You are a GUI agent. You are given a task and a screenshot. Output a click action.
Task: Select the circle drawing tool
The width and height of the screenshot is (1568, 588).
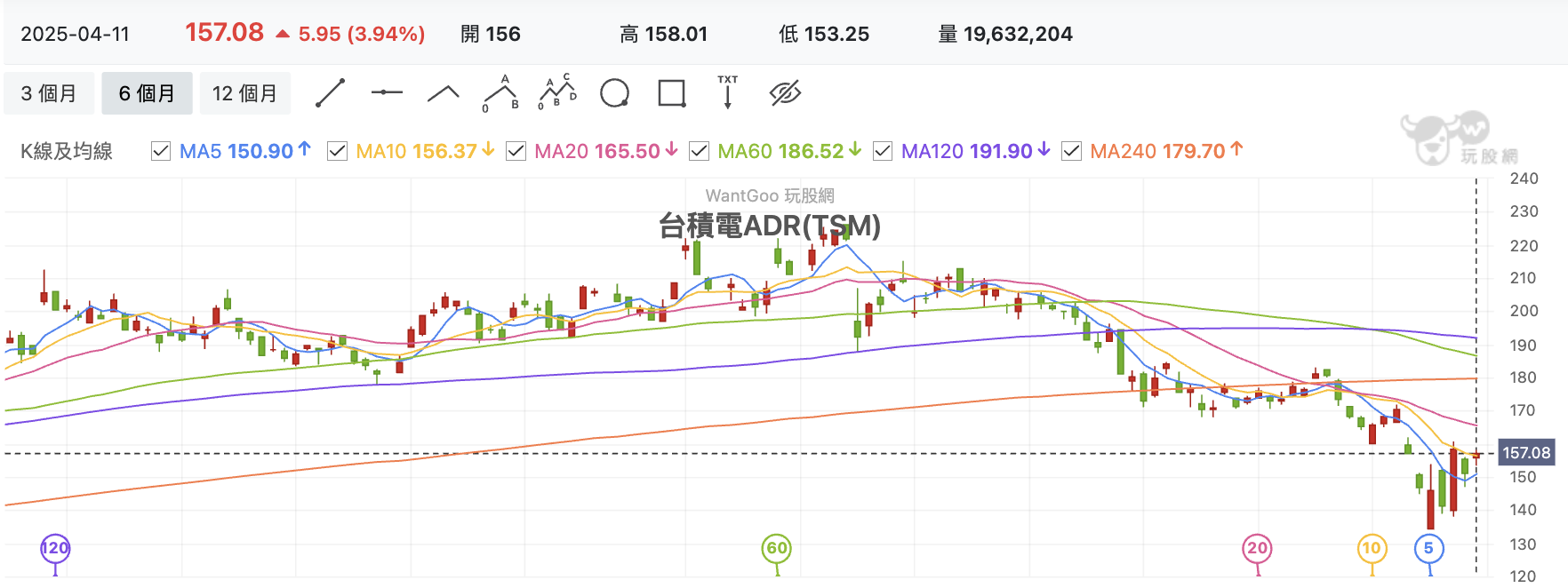[614, 92]
